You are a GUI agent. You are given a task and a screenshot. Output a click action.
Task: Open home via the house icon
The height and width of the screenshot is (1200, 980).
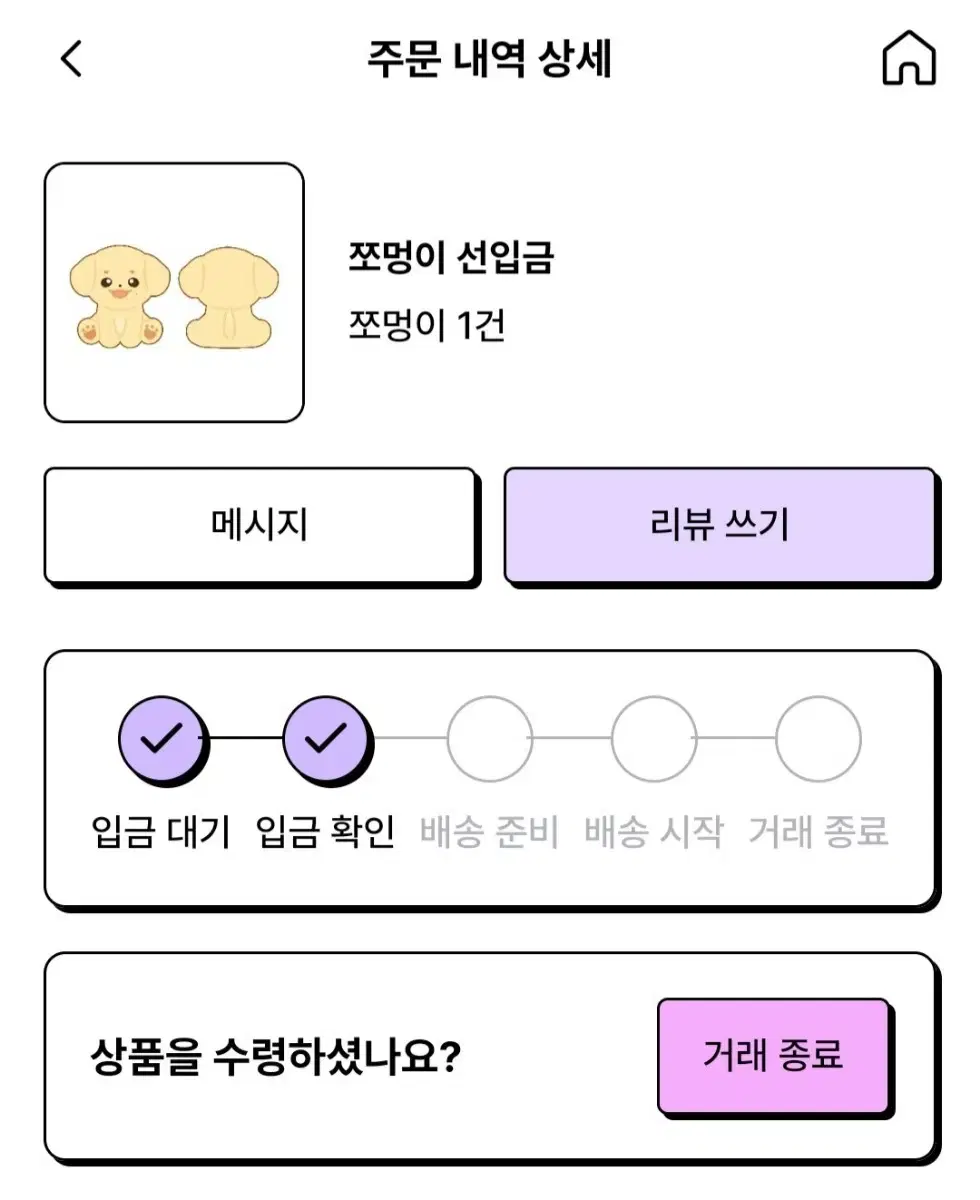tap(909, 59)
